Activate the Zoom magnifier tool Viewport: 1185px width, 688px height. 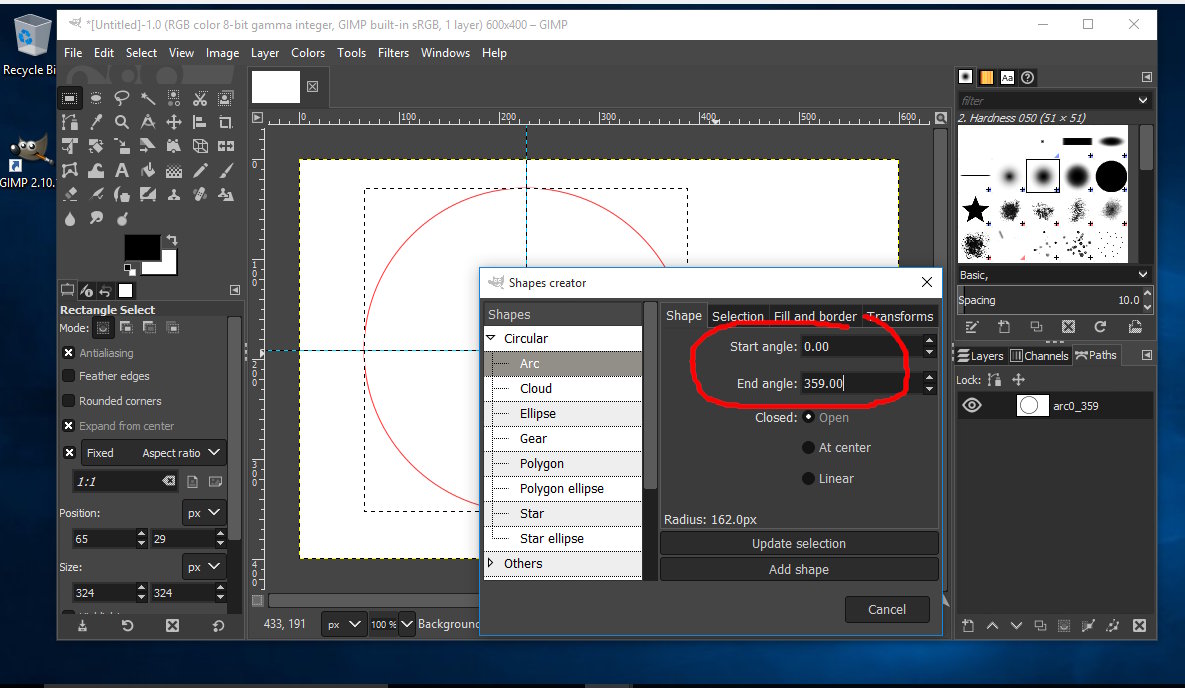(122, 122)
